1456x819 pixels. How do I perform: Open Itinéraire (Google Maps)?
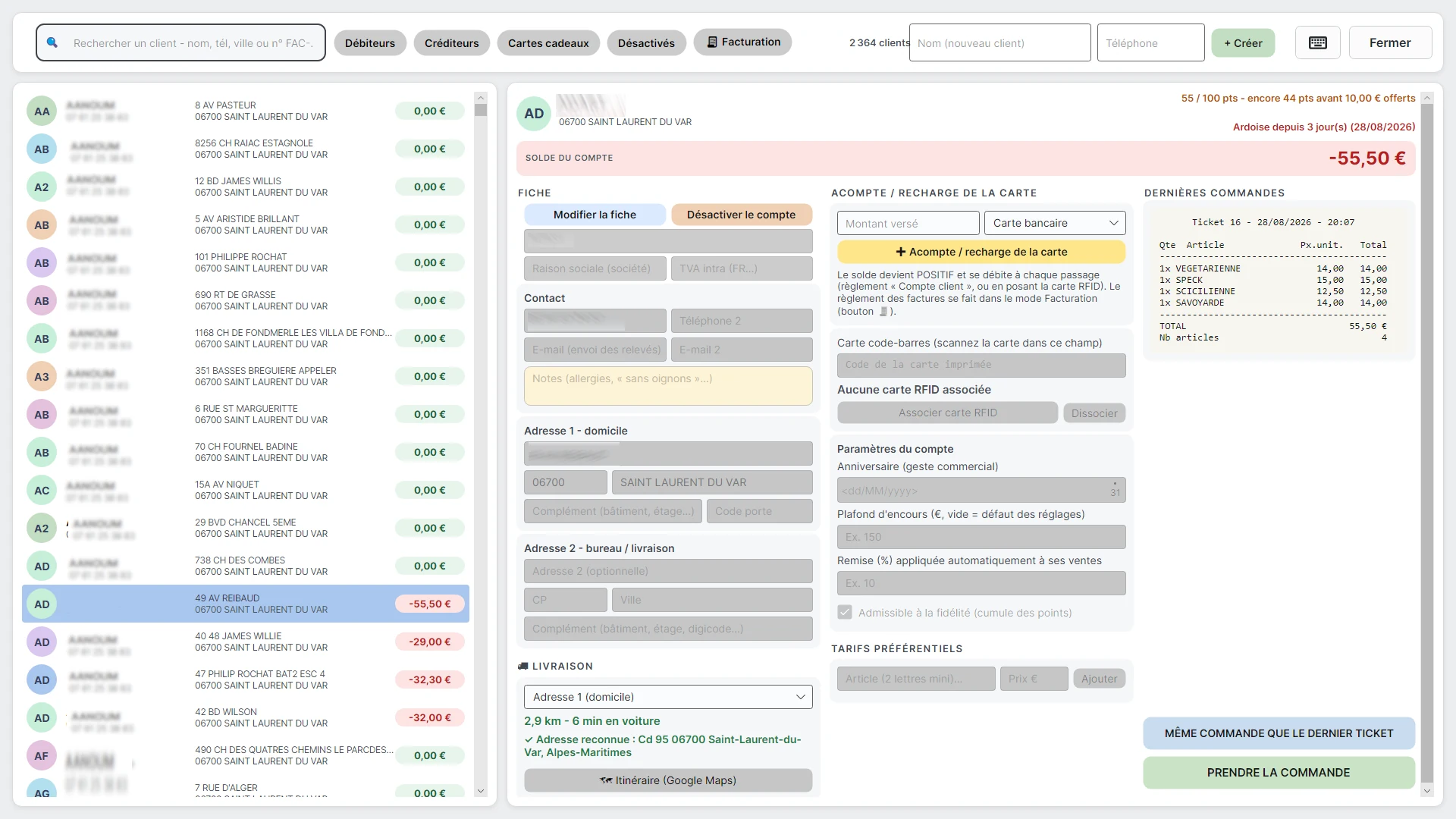[x=668, y=780]
